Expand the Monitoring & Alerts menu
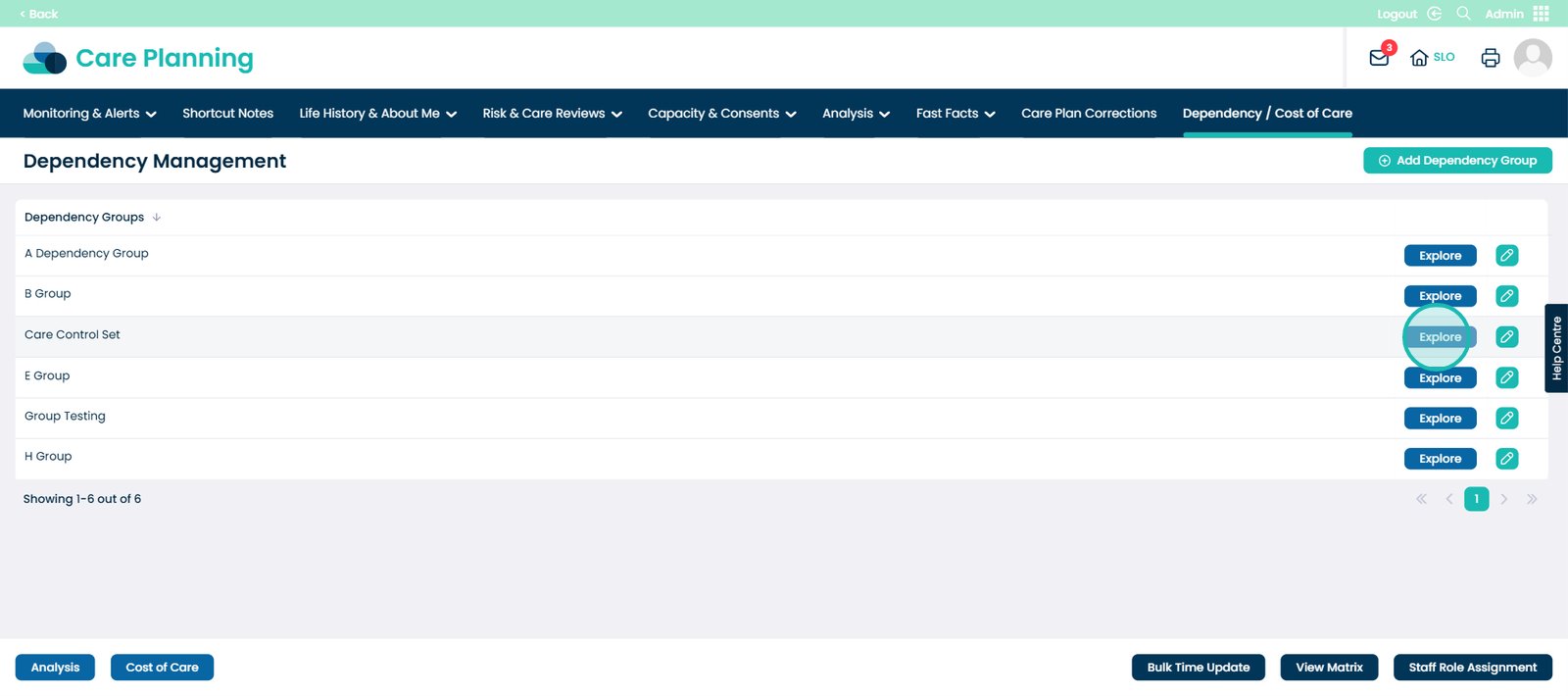The image size is (1568, 696). [x=89, y=114]
